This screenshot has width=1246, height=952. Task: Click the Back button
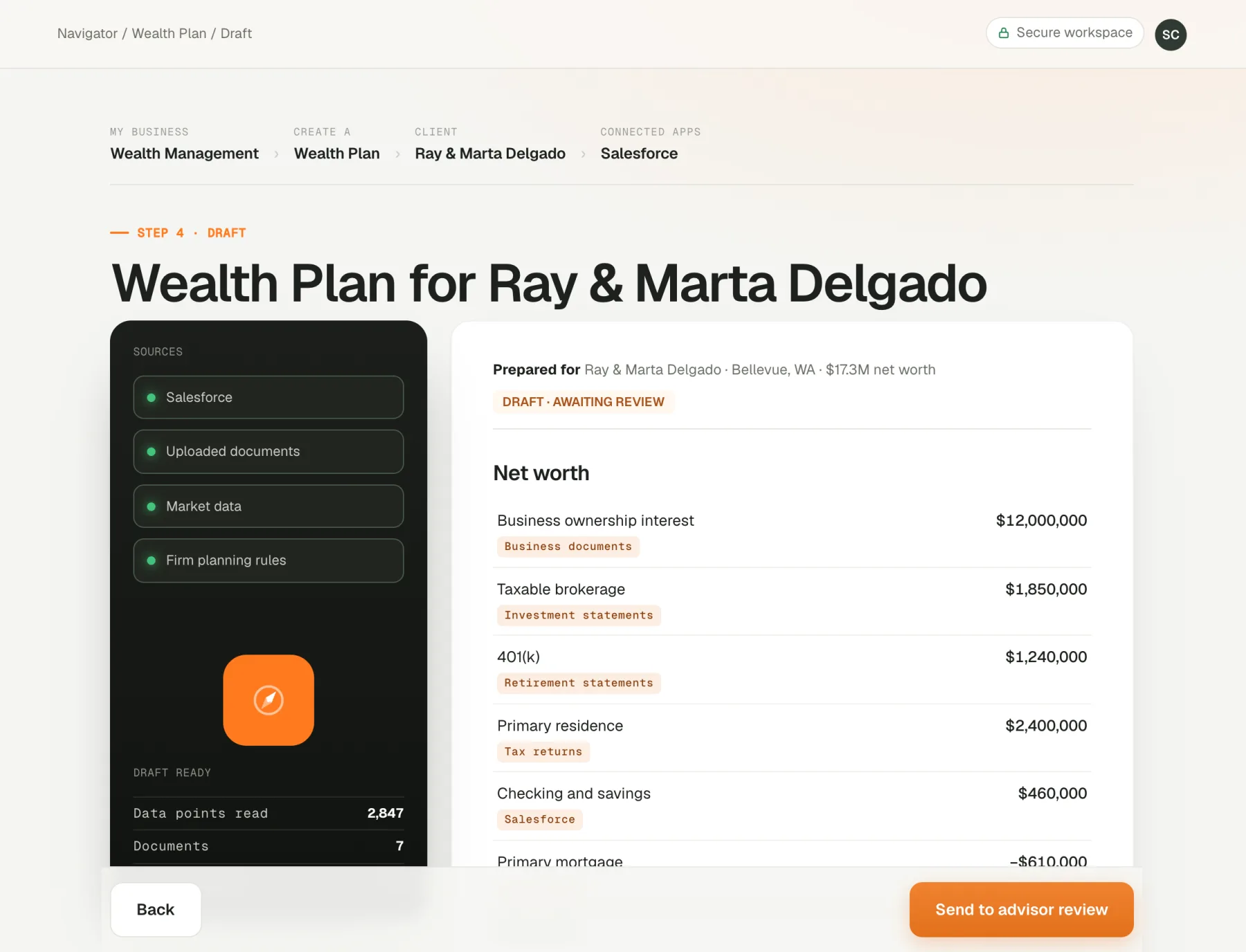click(156, 909)
